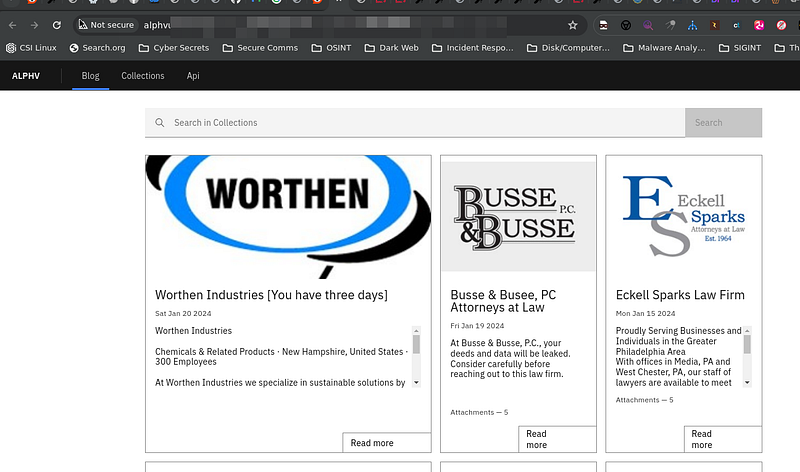
Task: Click 'Attachments — 5' on the Busse card
Action: (x=479, y=412)
